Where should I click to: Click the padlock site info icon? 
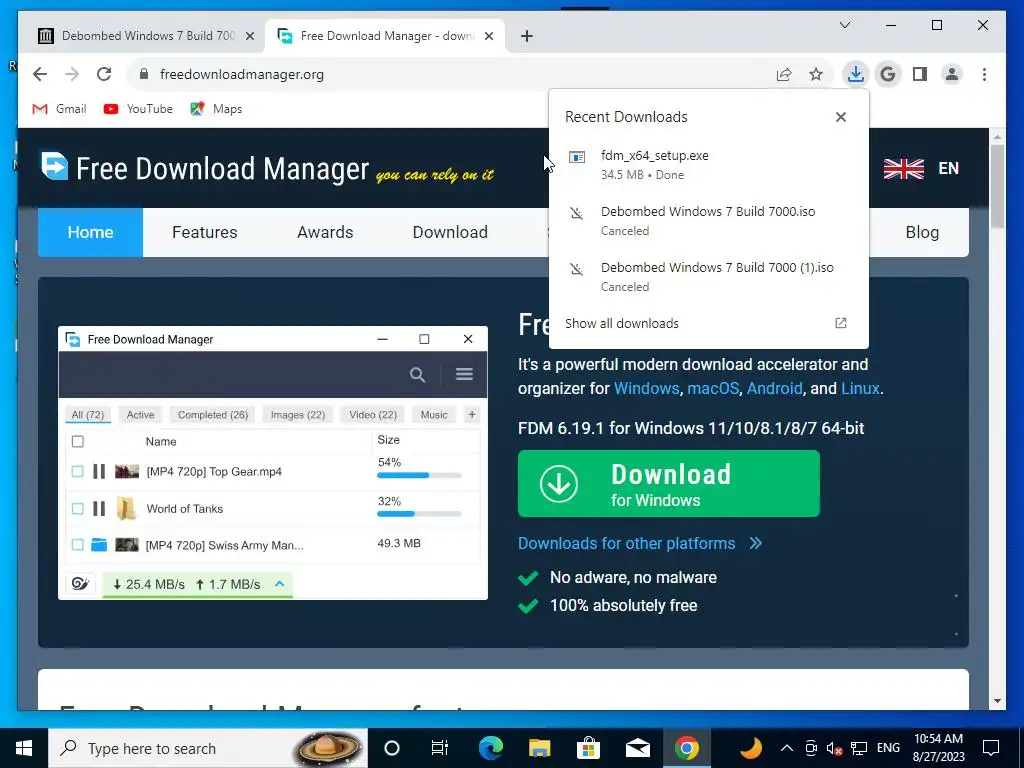144,74
